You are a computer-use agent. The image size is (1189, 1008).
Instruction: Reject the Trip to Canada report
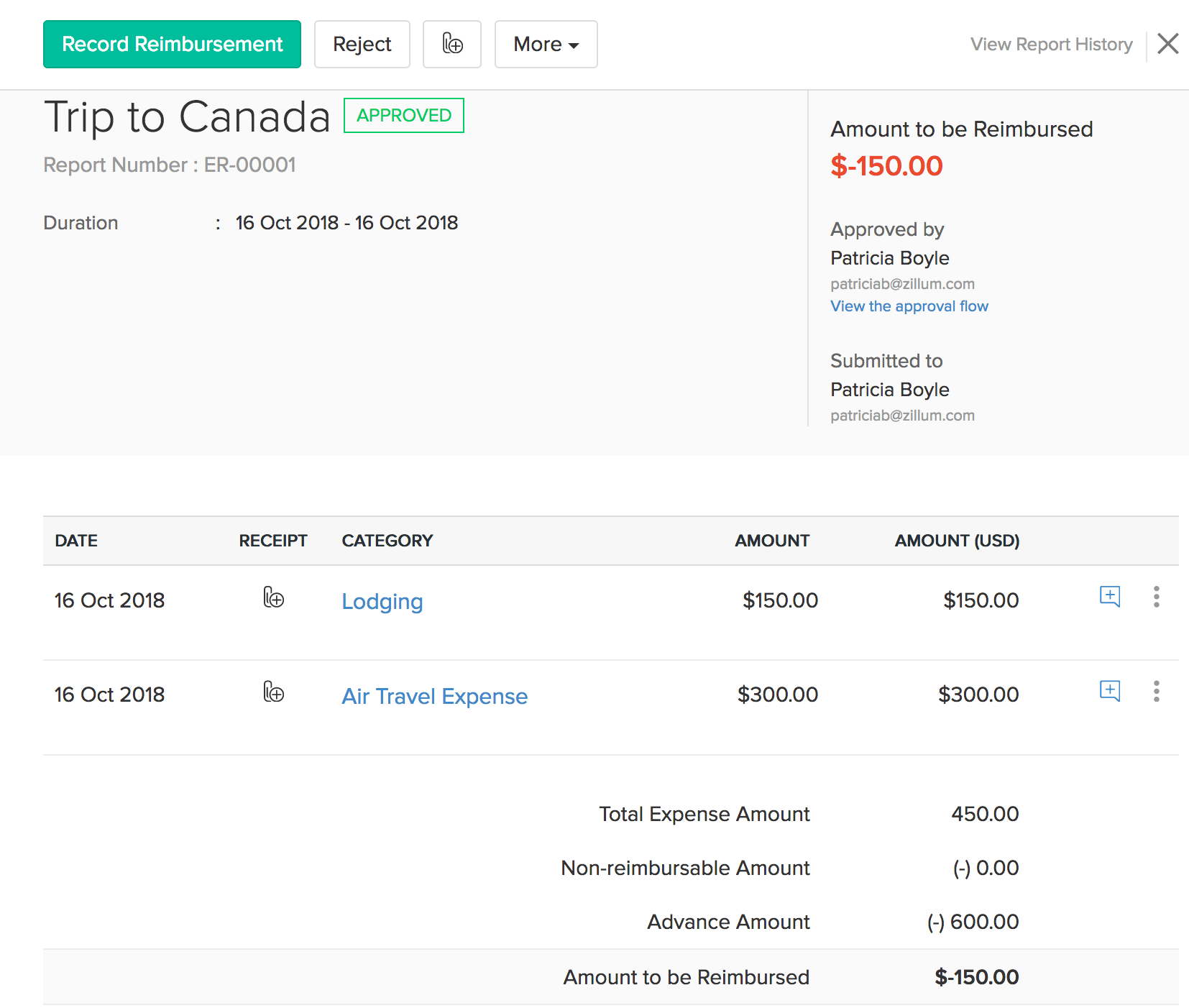coord(362,45)
